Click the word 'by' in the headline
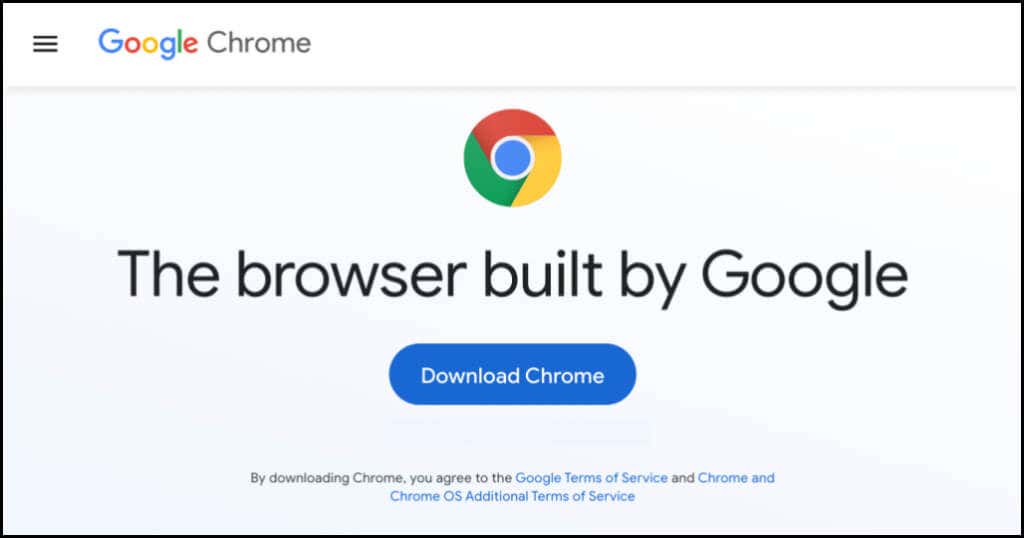 [650, 278]
